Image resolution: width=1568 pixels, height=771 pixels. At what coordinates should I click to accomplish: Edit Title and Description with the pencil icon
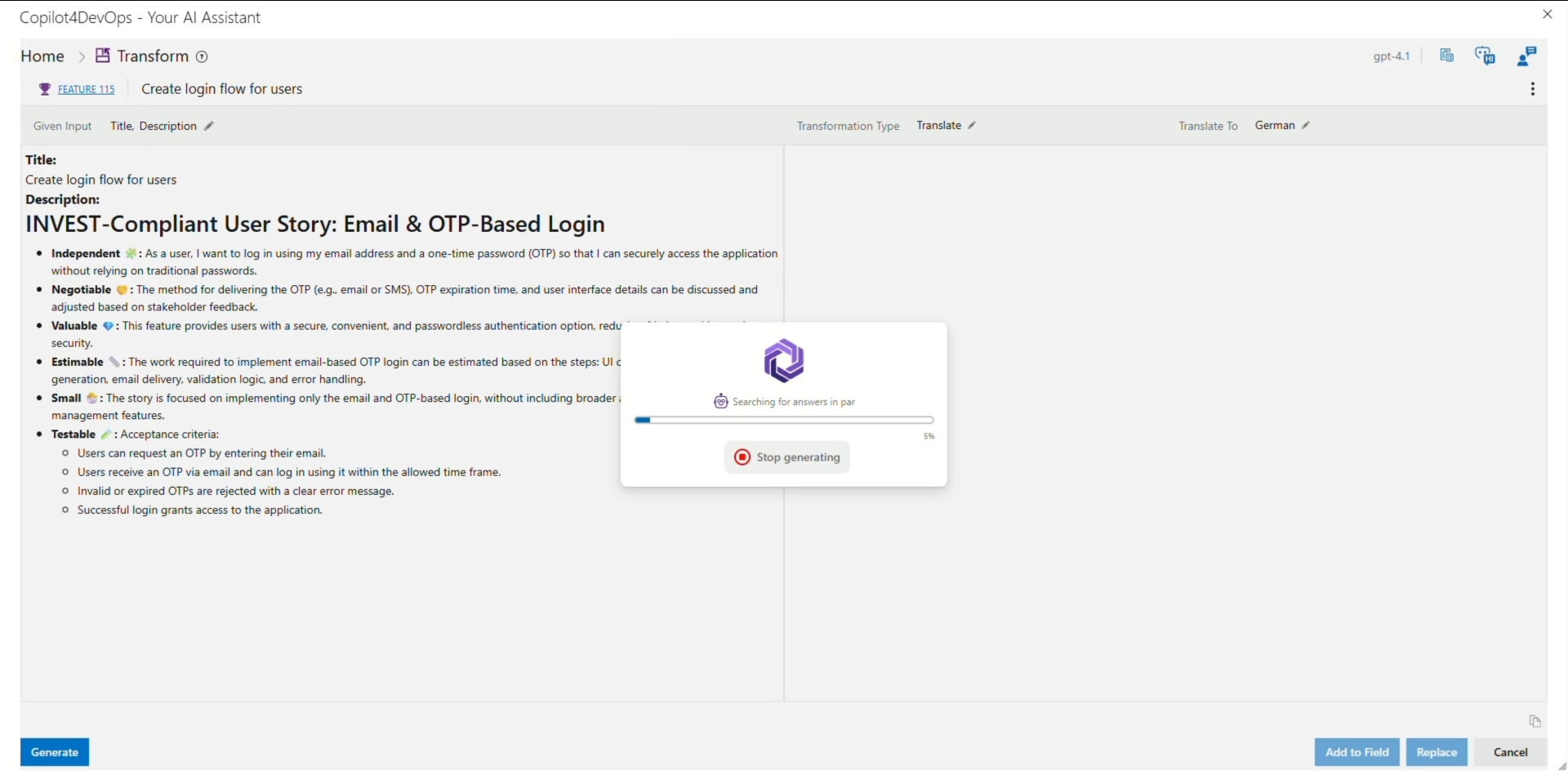209,126
